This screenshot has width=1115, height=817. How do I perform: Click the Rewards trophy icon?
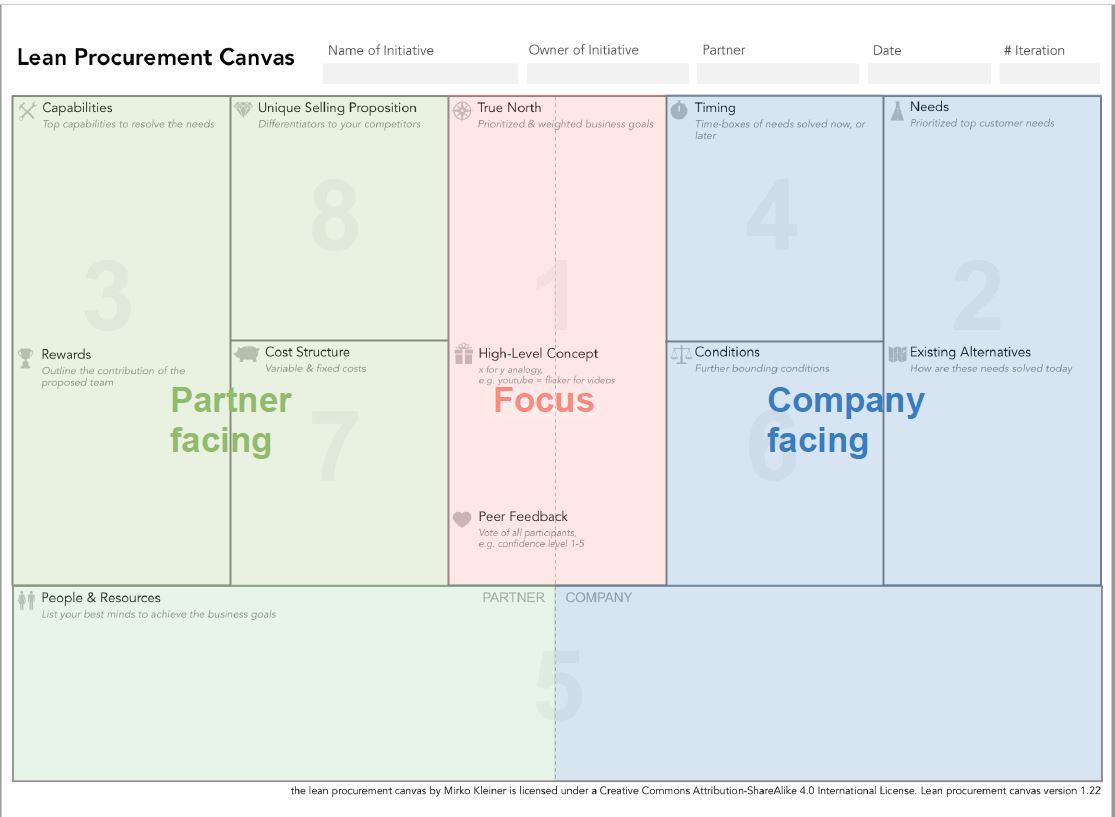[x=26, y=357]
